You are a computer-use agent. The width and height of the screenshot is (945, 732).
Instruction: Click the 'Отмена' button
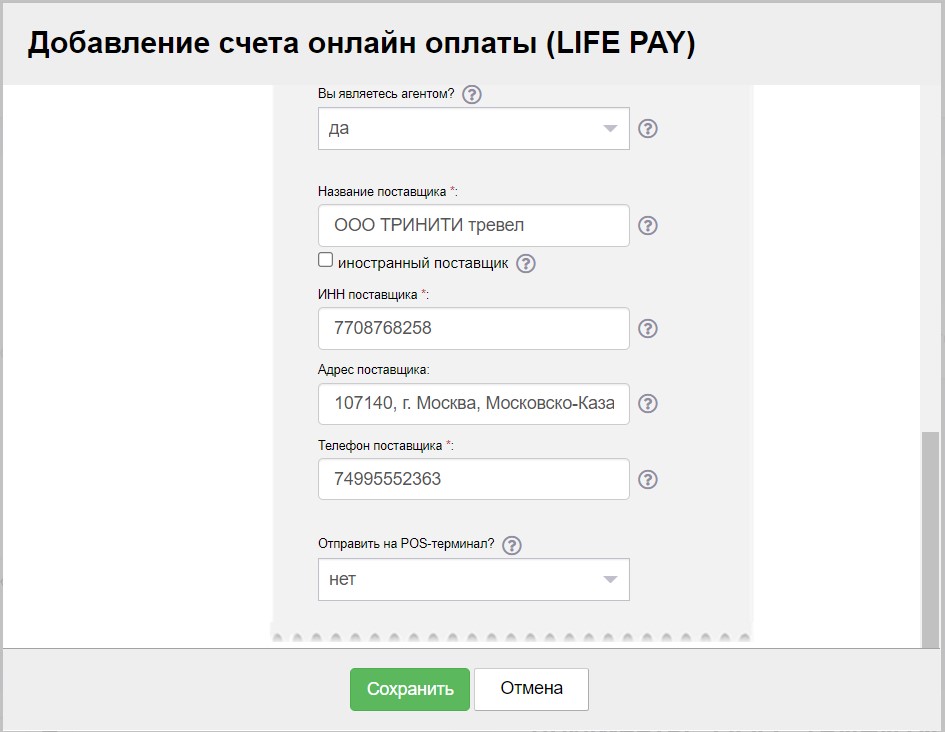coord(532,689)
